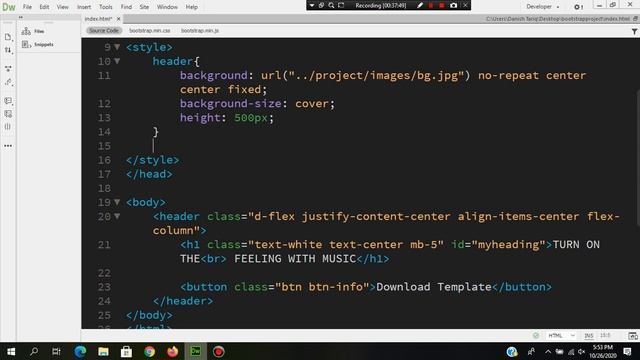Open Firefox from the taskbar
The image size is (640, 360).
pyautogui.click(x=172, y=351)
